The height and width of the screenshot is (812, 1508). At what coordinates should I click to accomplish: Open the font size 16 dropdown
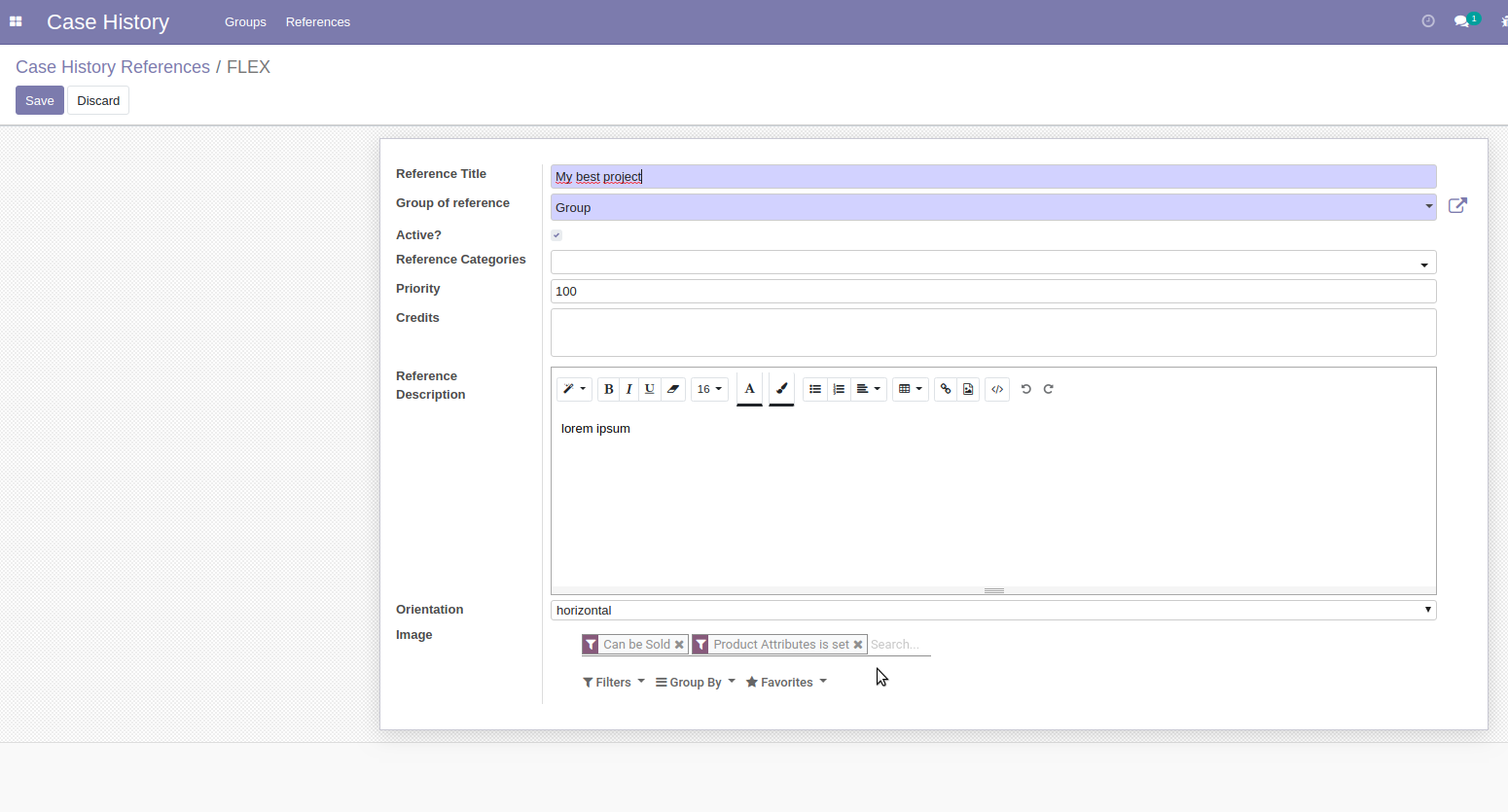709,389
